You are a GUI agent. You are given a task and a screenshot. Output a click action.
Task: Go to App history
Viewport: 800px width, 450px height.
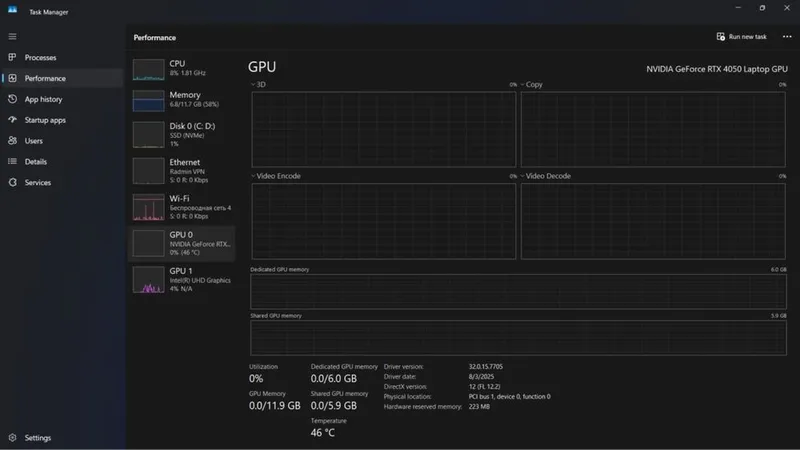click(x=61, y=99)
